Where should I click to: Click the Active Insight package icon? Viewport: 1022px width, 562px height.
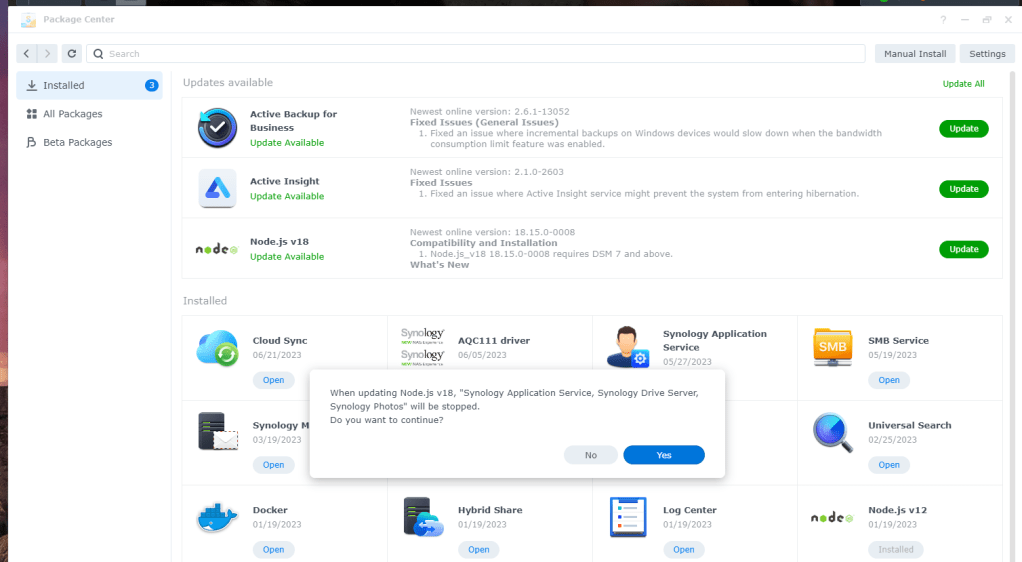217,188
